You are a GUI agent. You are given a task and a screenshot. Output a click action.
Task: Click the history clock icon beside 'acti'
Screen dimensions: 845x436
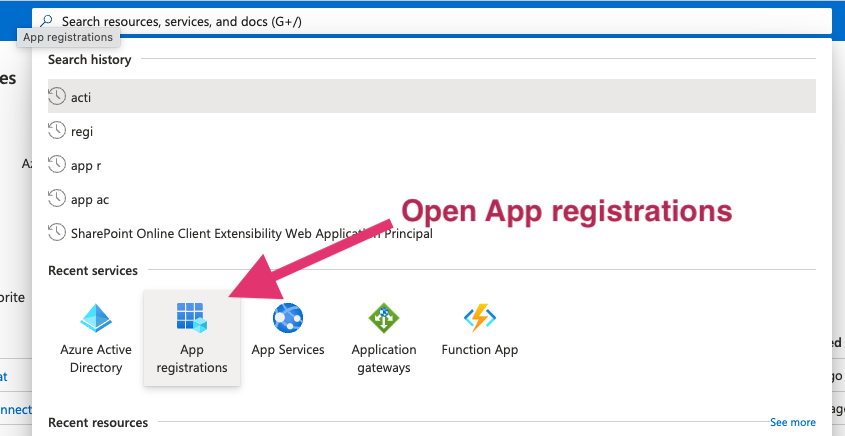click(57, 96)
